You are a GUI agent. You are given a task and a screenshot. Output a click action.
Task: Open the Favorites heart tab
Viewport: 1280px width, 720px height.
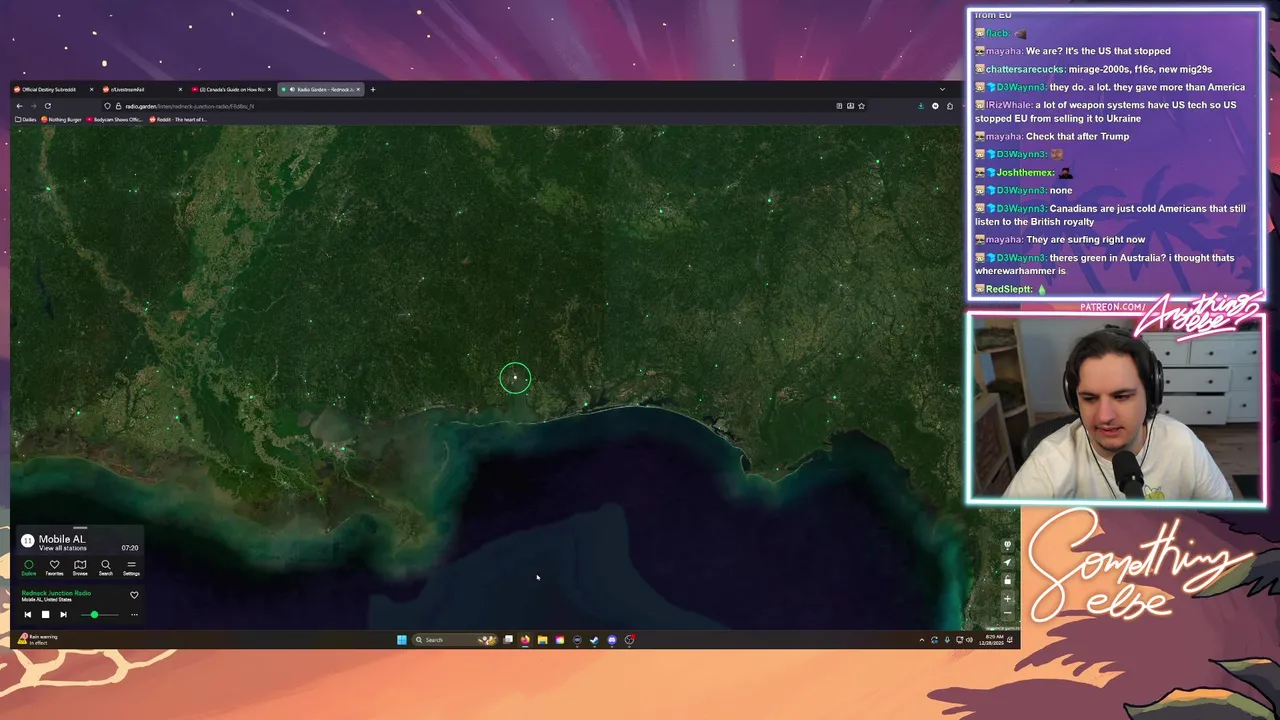pos(54,569)
